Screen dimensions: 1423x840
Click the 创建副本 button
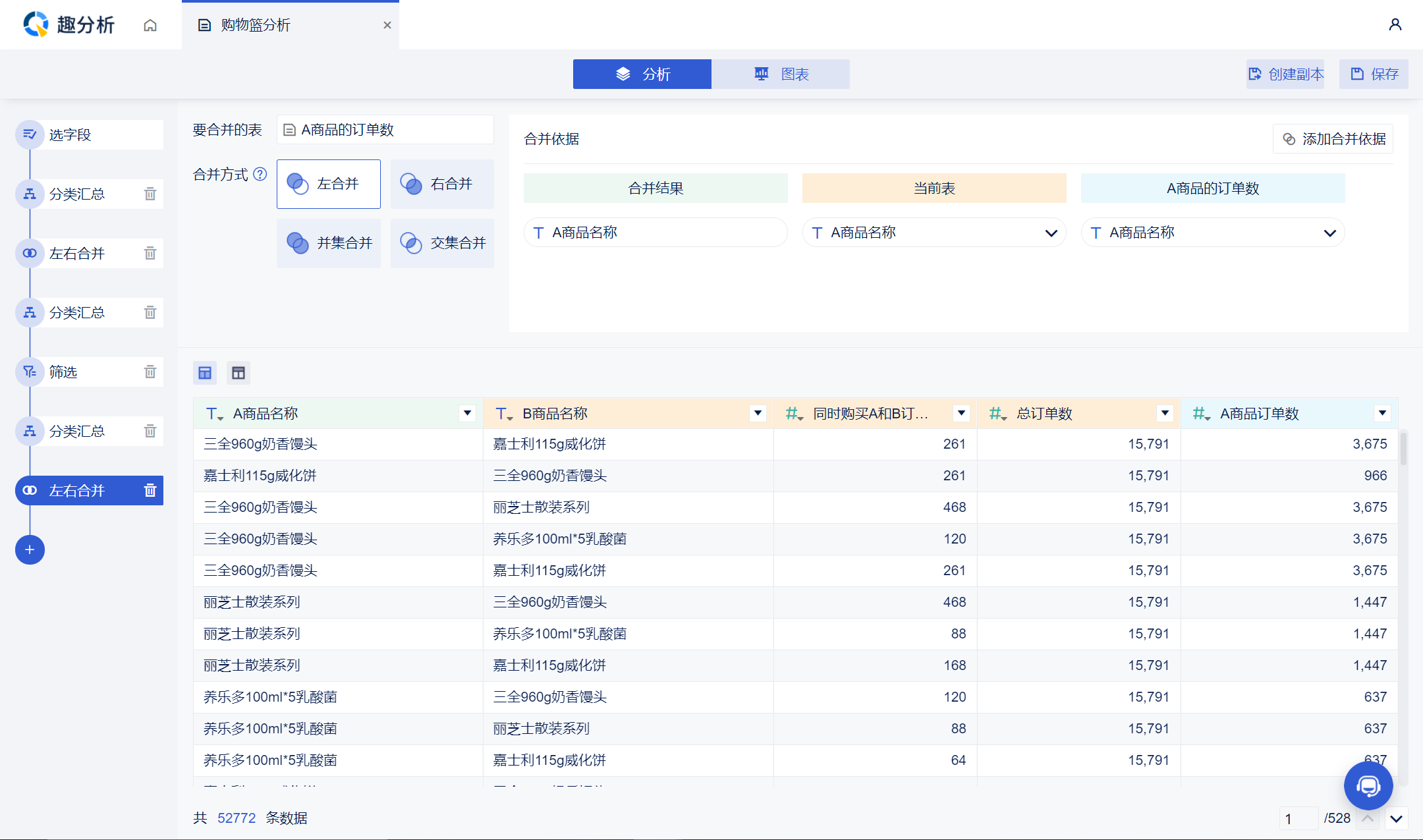pyautogui.click(x=1285, y=74)
